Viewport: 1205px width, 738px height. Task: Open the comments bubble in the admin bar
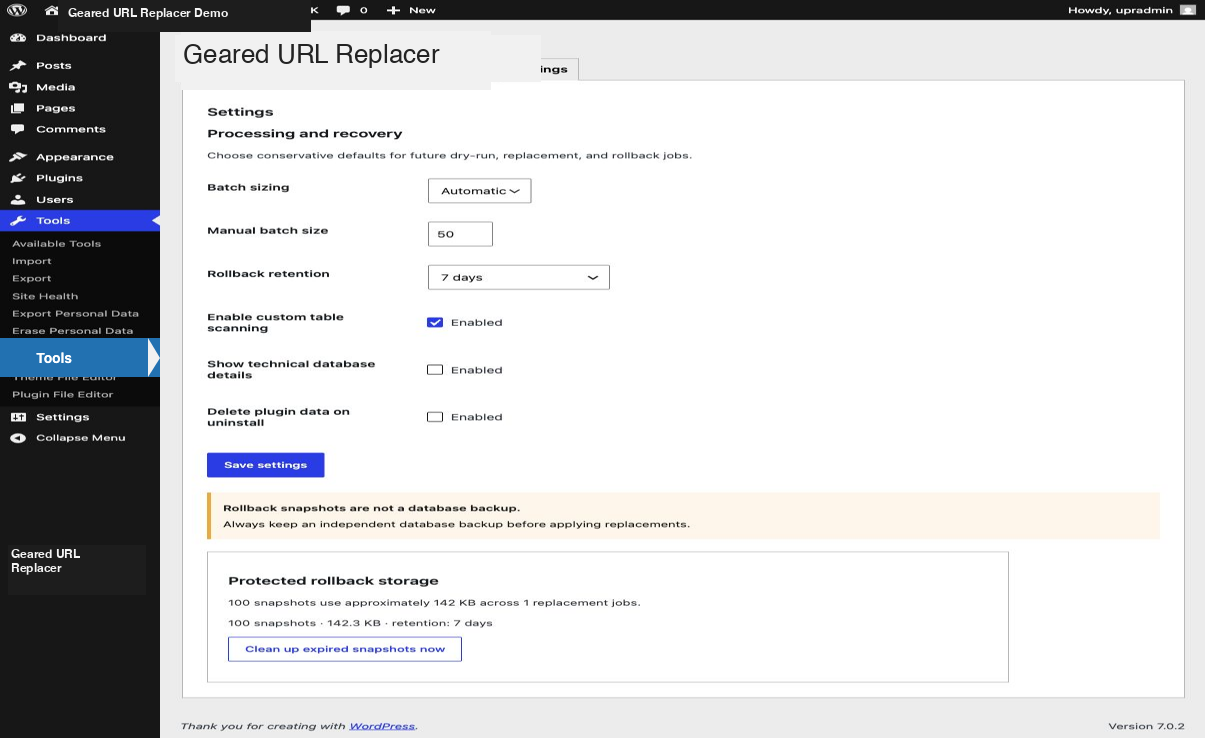pyautogui.click(x=344, y=10)
